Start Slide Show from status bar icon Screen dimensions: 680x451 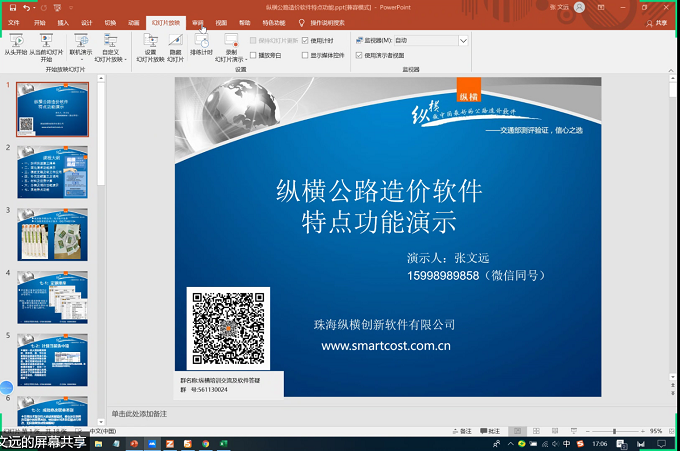[574, 431]
